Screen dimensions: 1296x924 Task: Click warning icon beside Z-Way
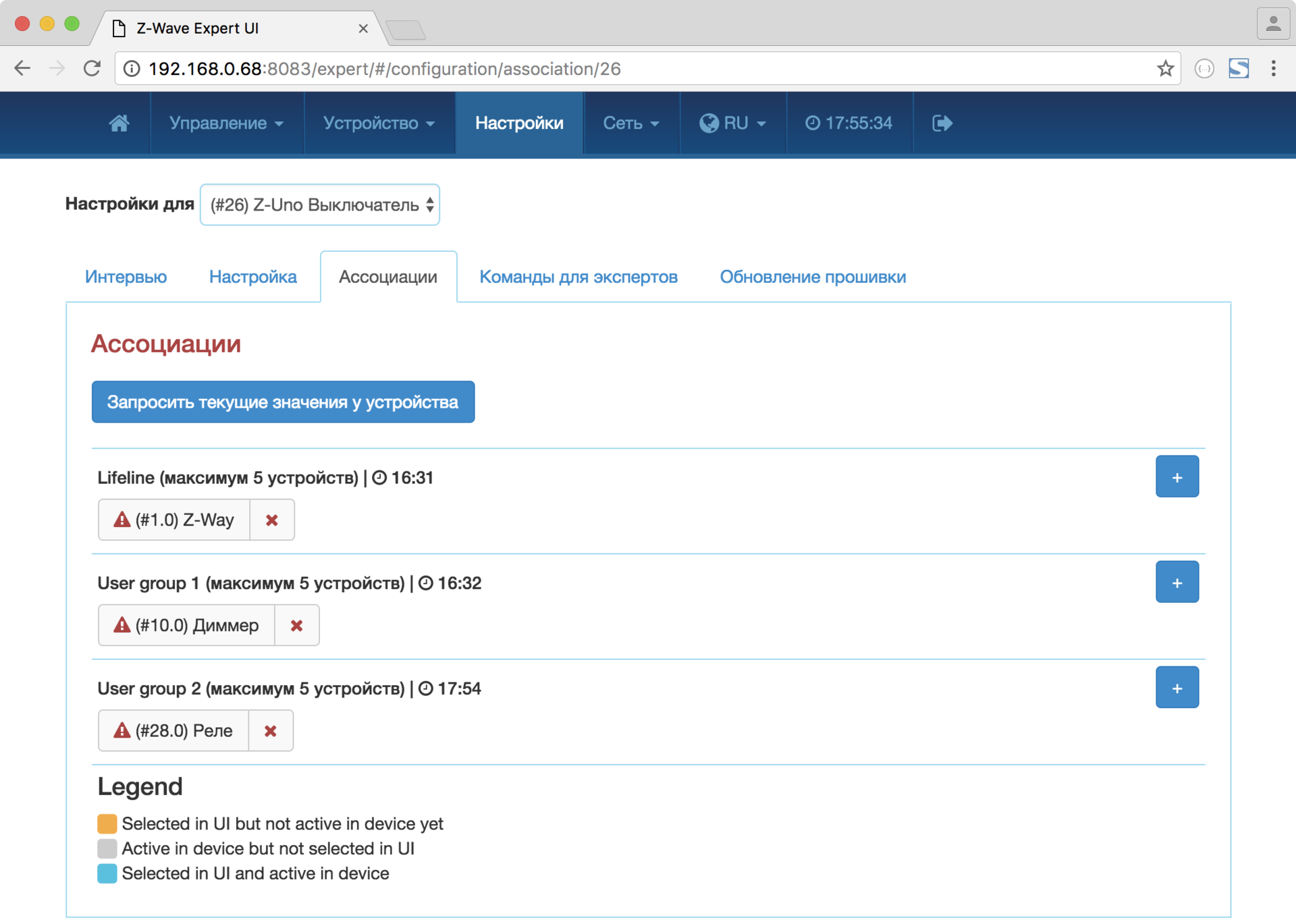pyautogui.click(x=122, y=519)
